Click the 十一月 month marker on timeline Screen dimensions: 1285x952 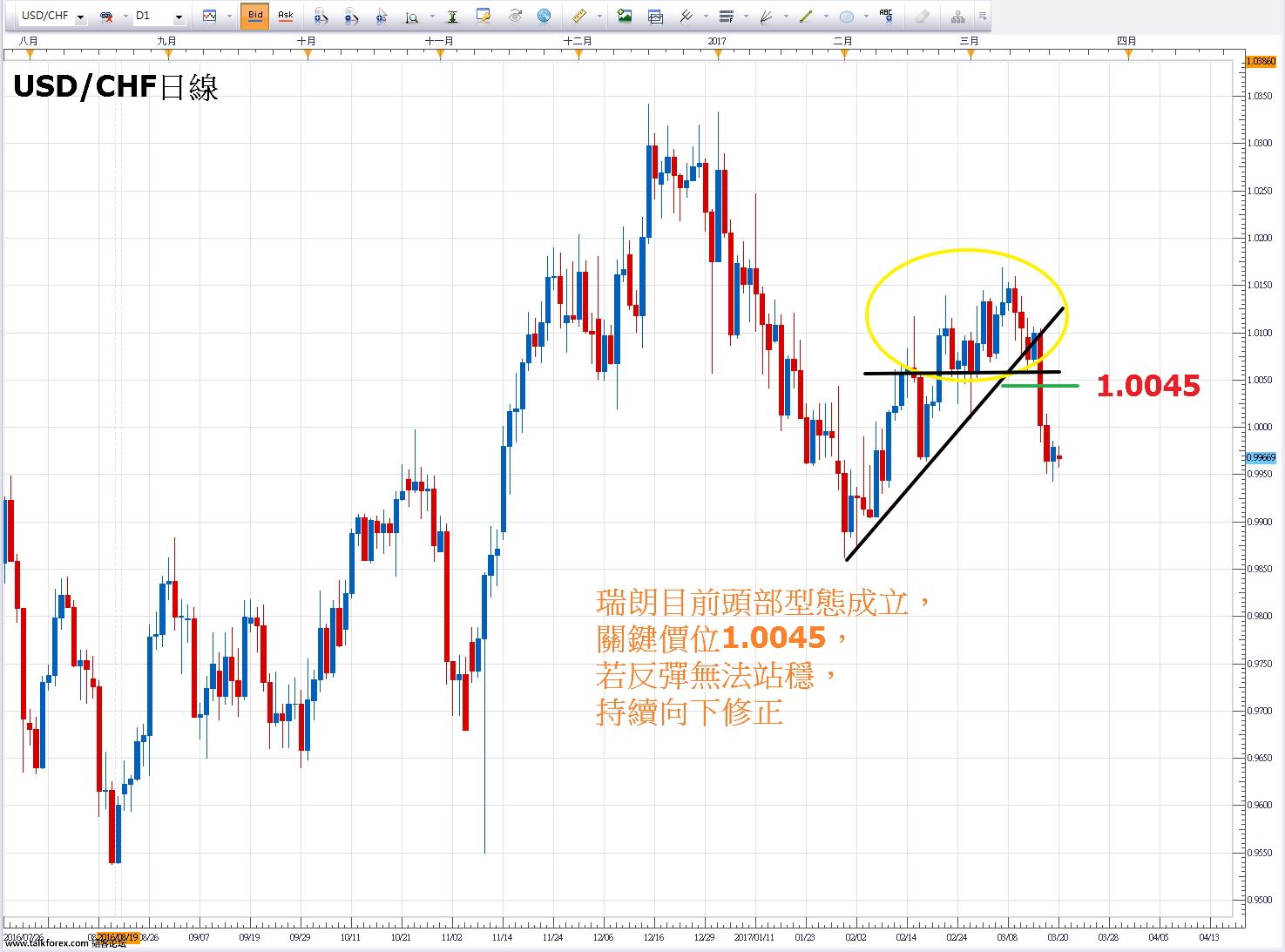(x=439, y=41)
